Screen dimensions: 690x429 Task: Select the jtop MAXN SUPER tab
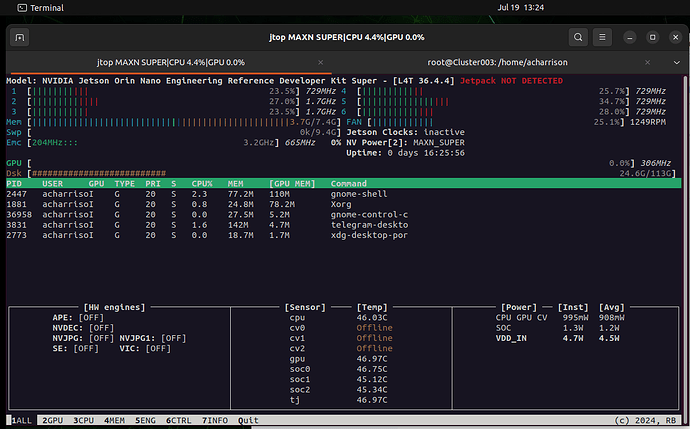coord(171,62)
